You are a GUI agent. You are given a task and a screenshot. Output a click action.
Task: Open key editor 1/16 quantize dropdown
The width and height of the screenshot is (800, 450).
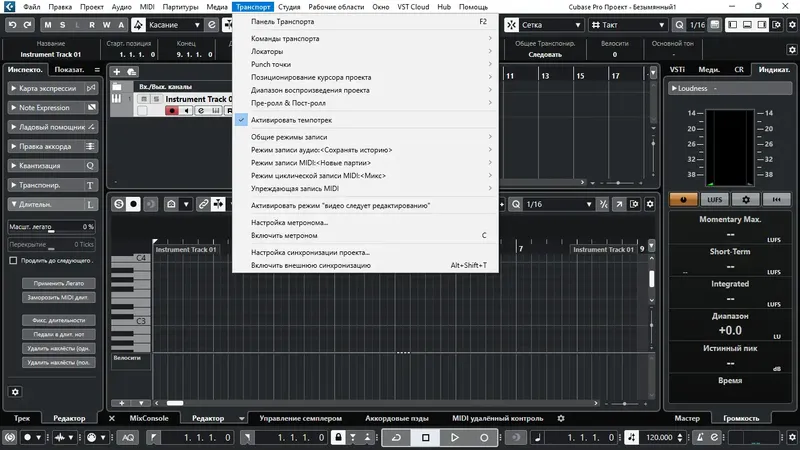[x=559, y=204]
